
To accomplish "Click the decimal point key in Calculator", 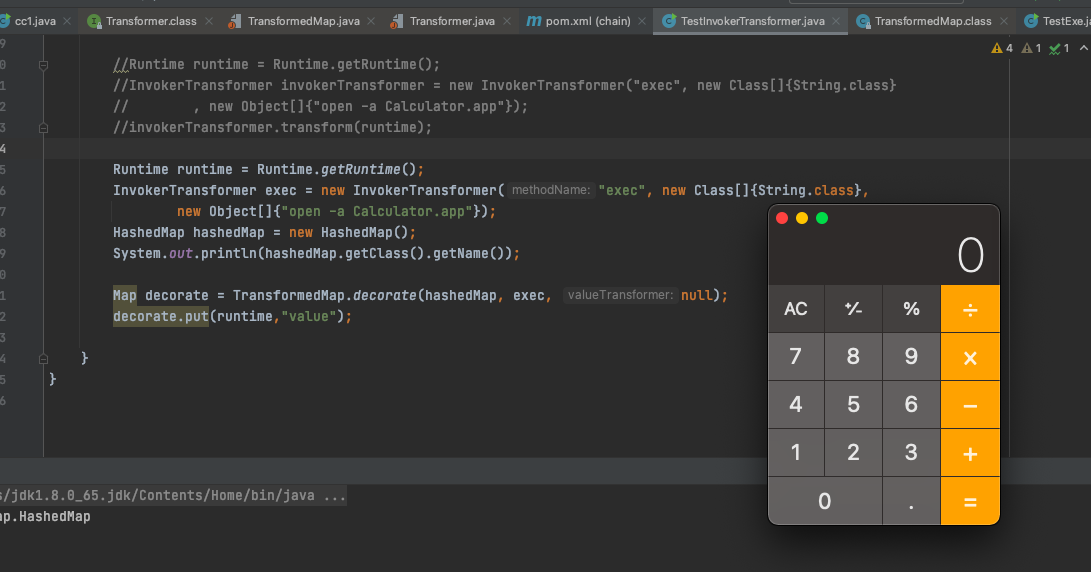I will pos(911,501).
